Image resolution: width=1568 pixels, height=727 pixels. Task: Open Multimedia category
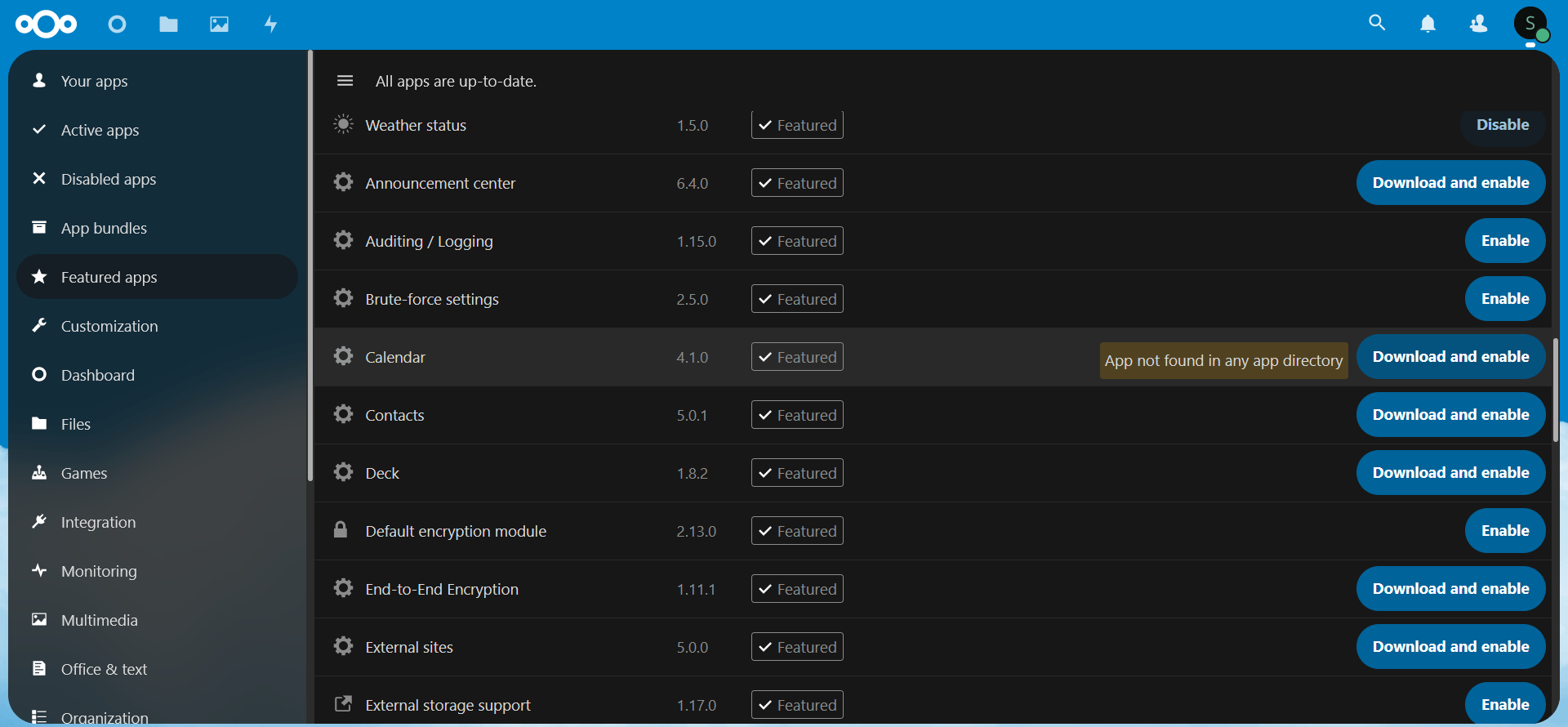[x=157, y=620]
